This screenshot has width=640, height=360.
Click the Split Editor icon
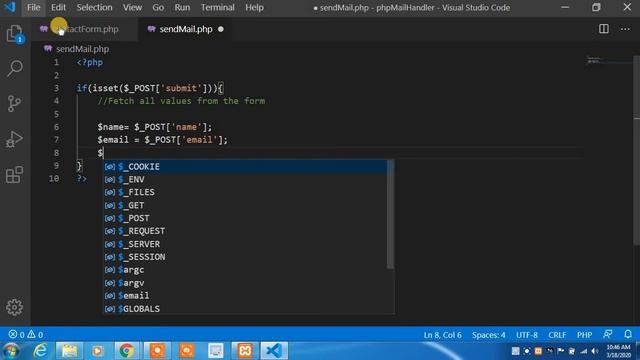pyautogui.click(x=604, y=29)
